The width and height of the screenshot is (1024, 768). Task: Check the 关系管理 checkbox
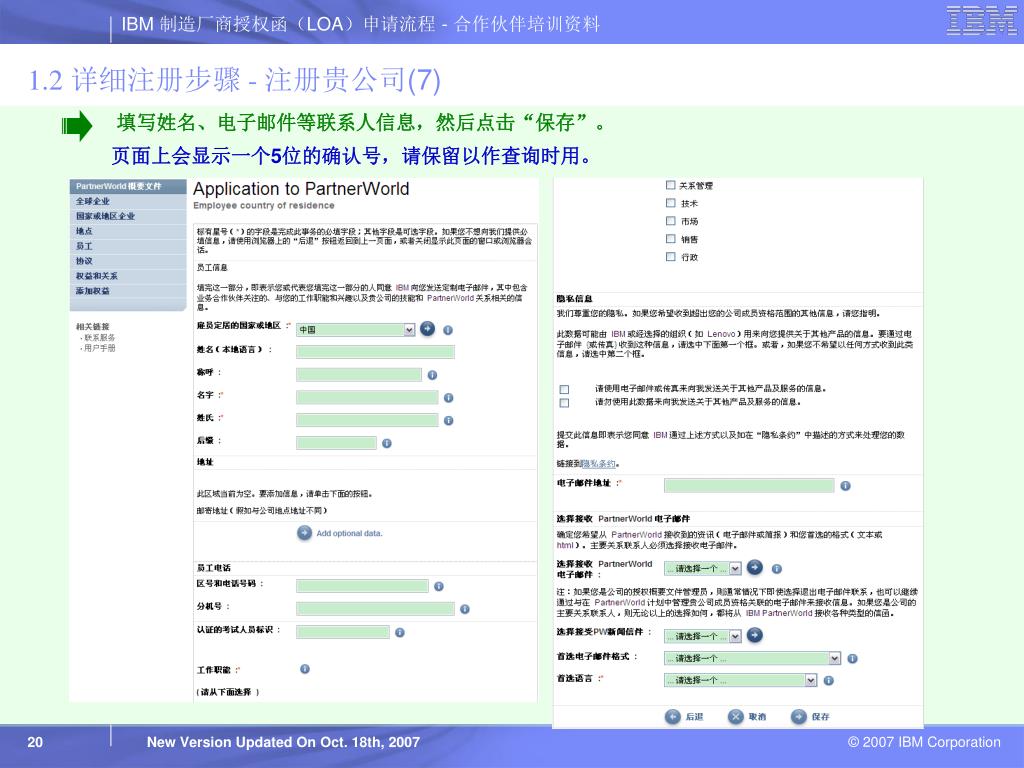click(670, 185)
